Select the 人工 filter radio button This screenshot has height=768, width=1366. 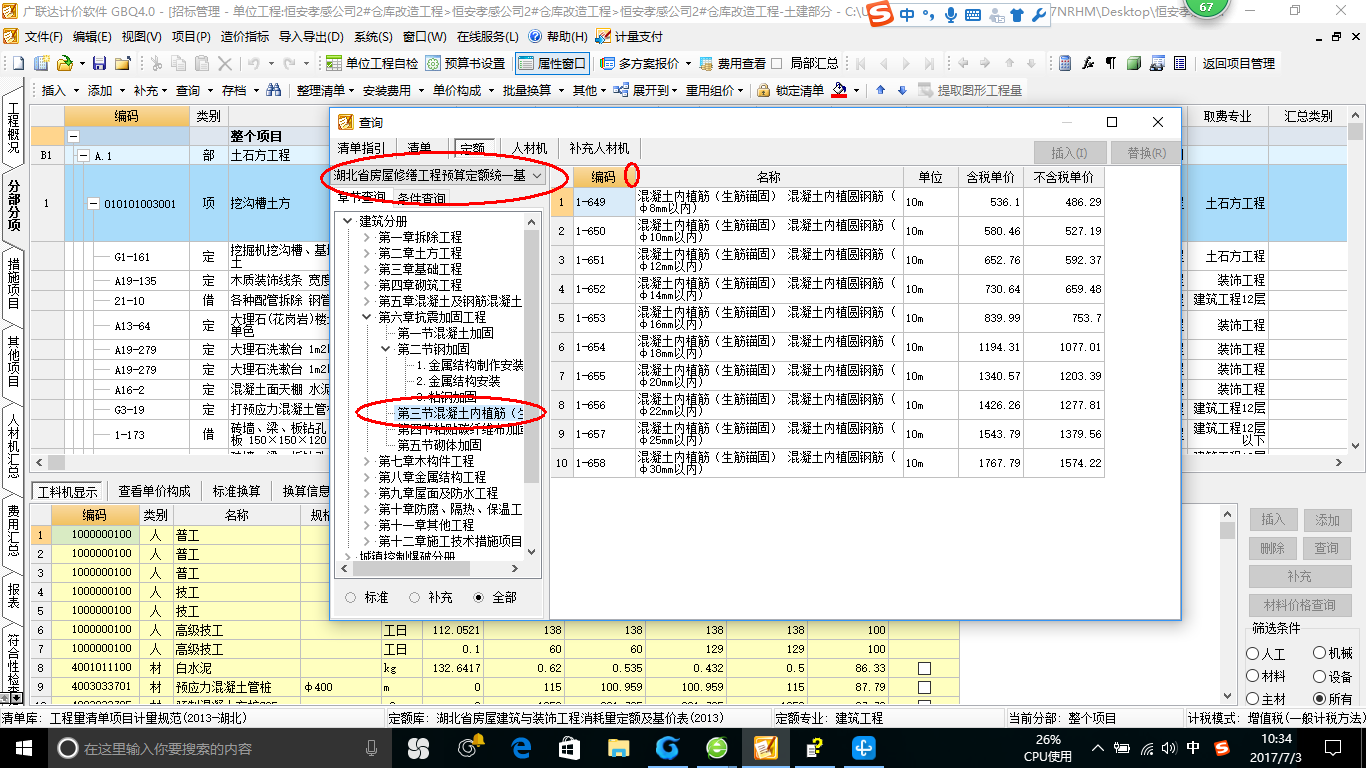coord(1253,653)
